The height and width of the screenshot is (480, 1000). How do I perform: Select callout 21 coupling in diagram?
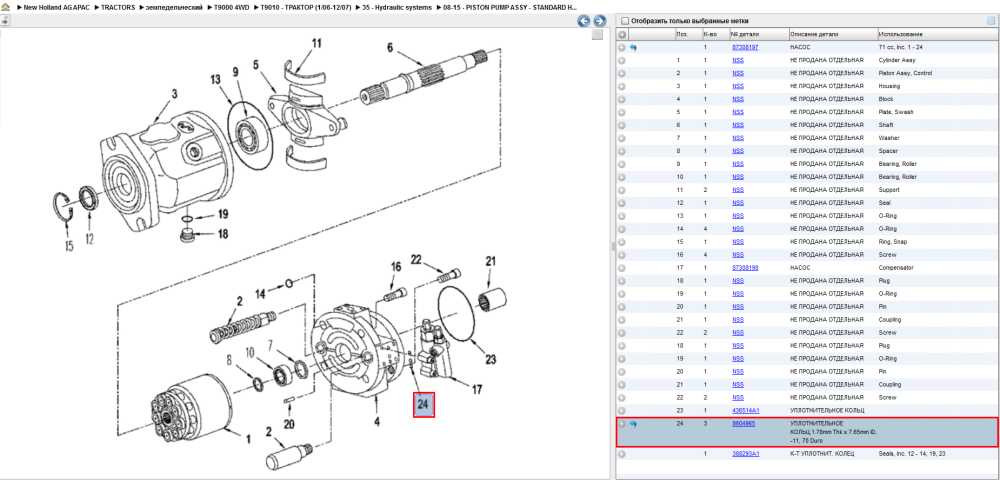(490, 261)
